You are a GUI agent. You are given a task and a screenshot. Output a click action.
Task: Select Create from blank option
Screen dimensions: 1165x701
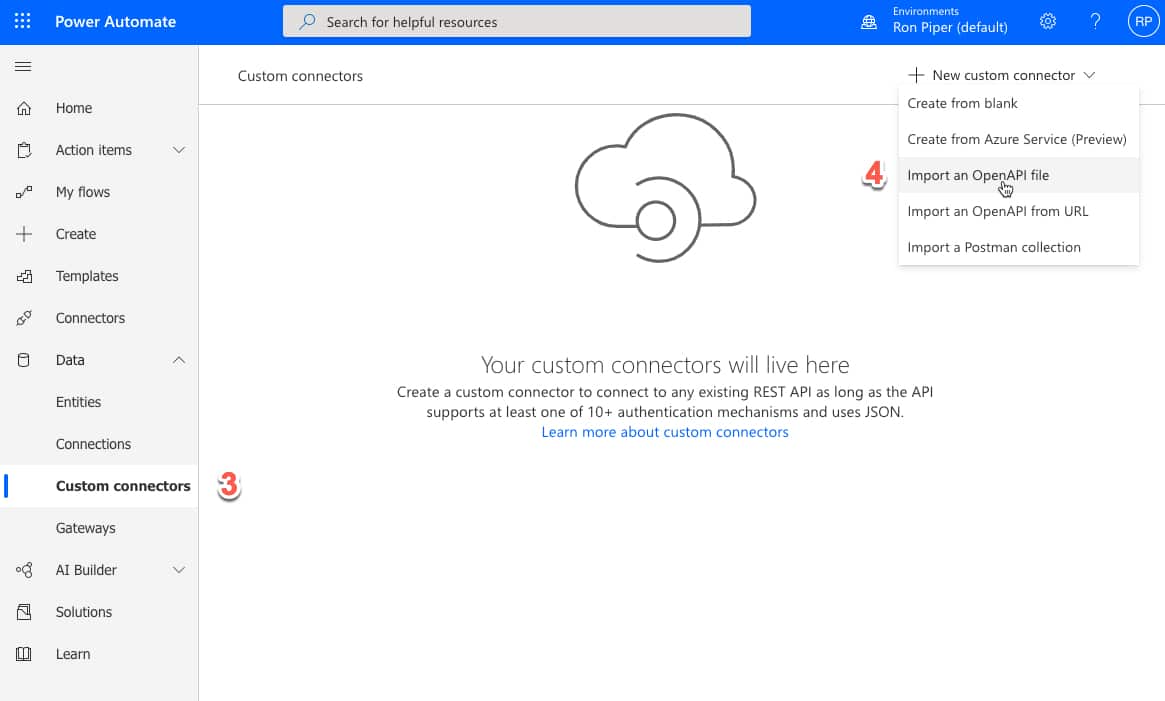962,103
